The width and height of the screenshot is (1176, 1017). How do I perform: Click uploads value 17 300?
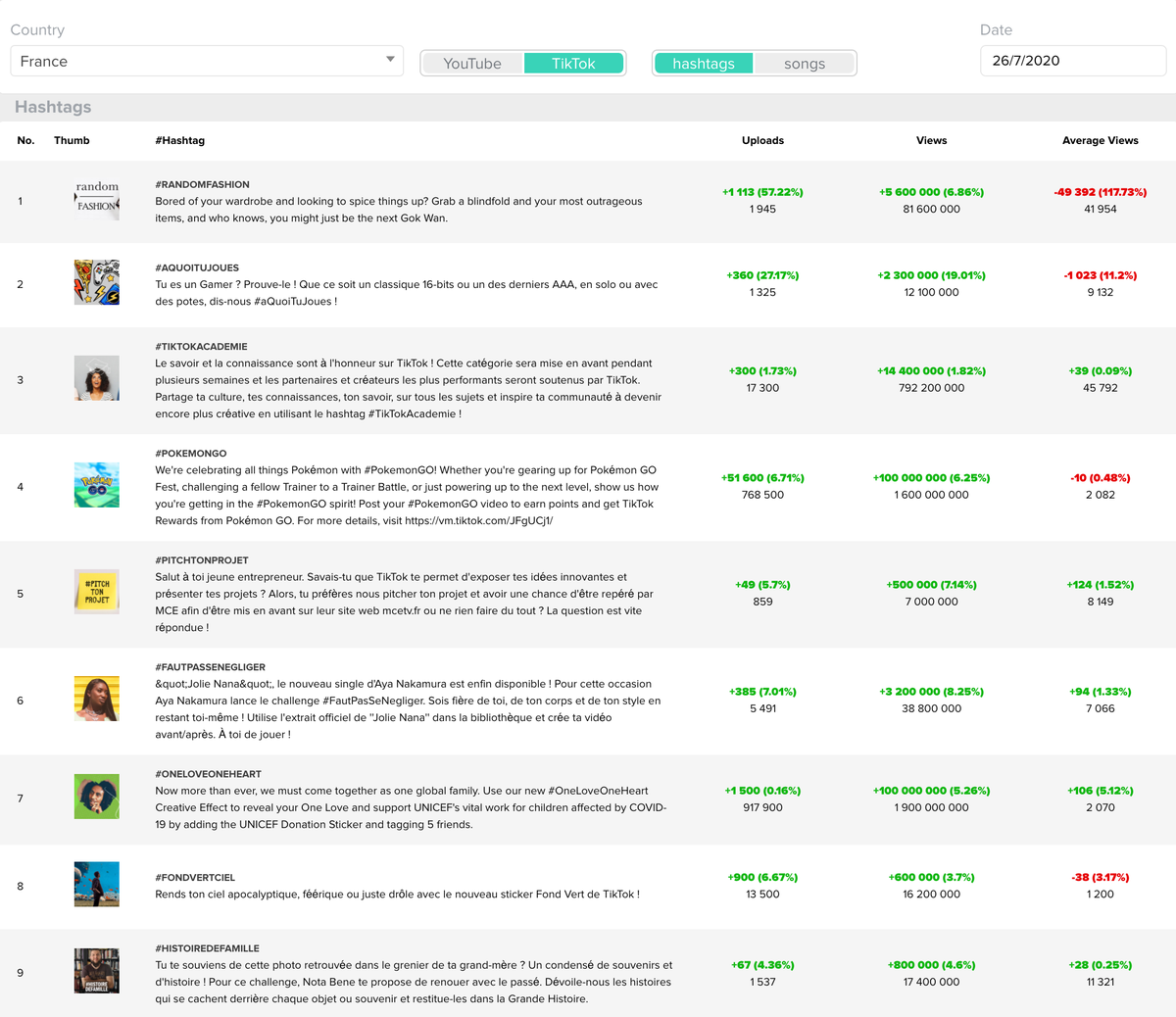point(762,388)
